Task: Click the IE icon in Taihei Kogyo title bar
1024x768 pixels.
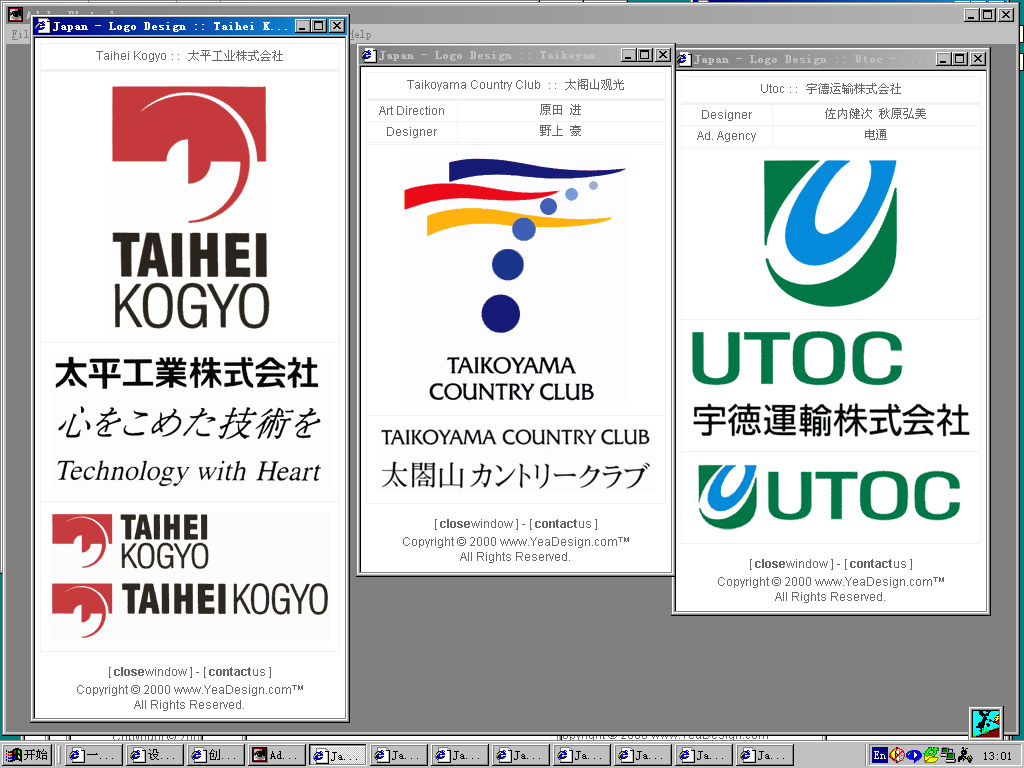Action: coord(43,26)
